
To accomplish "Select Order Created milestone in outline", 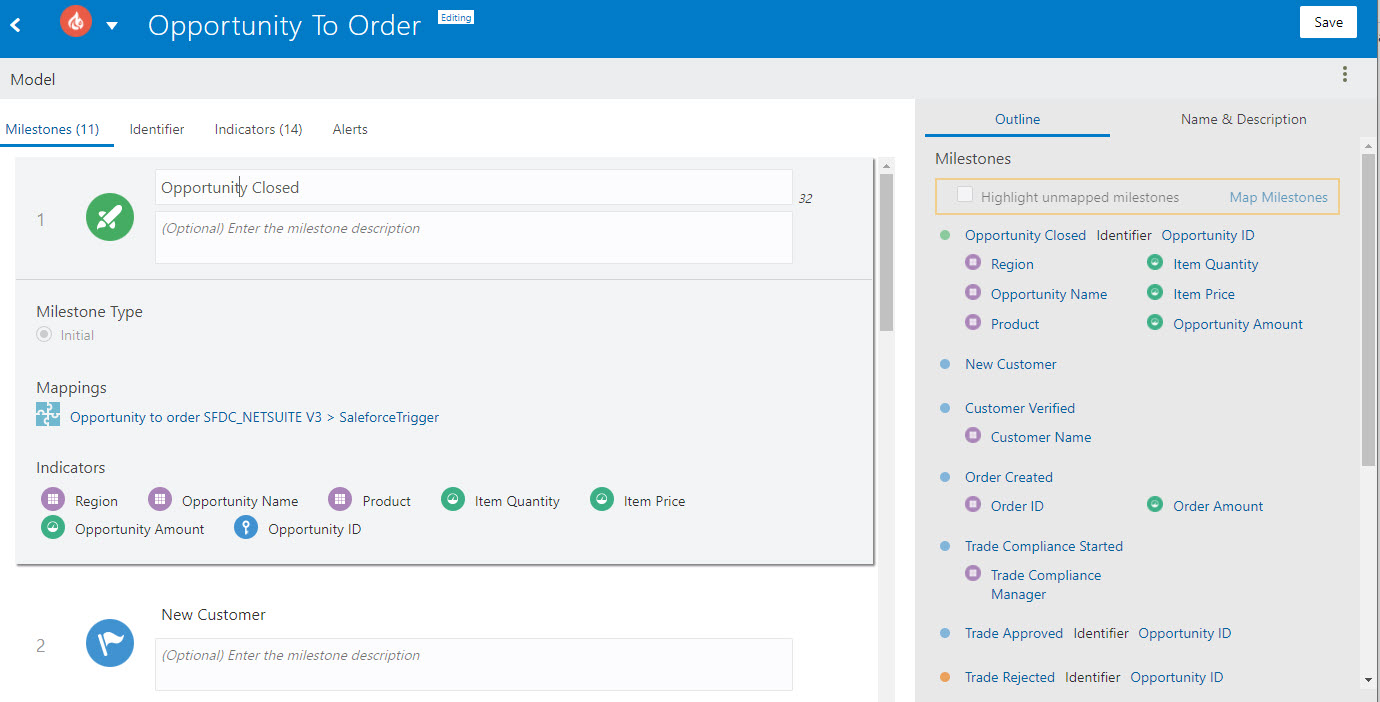I will coord(1009,477).
